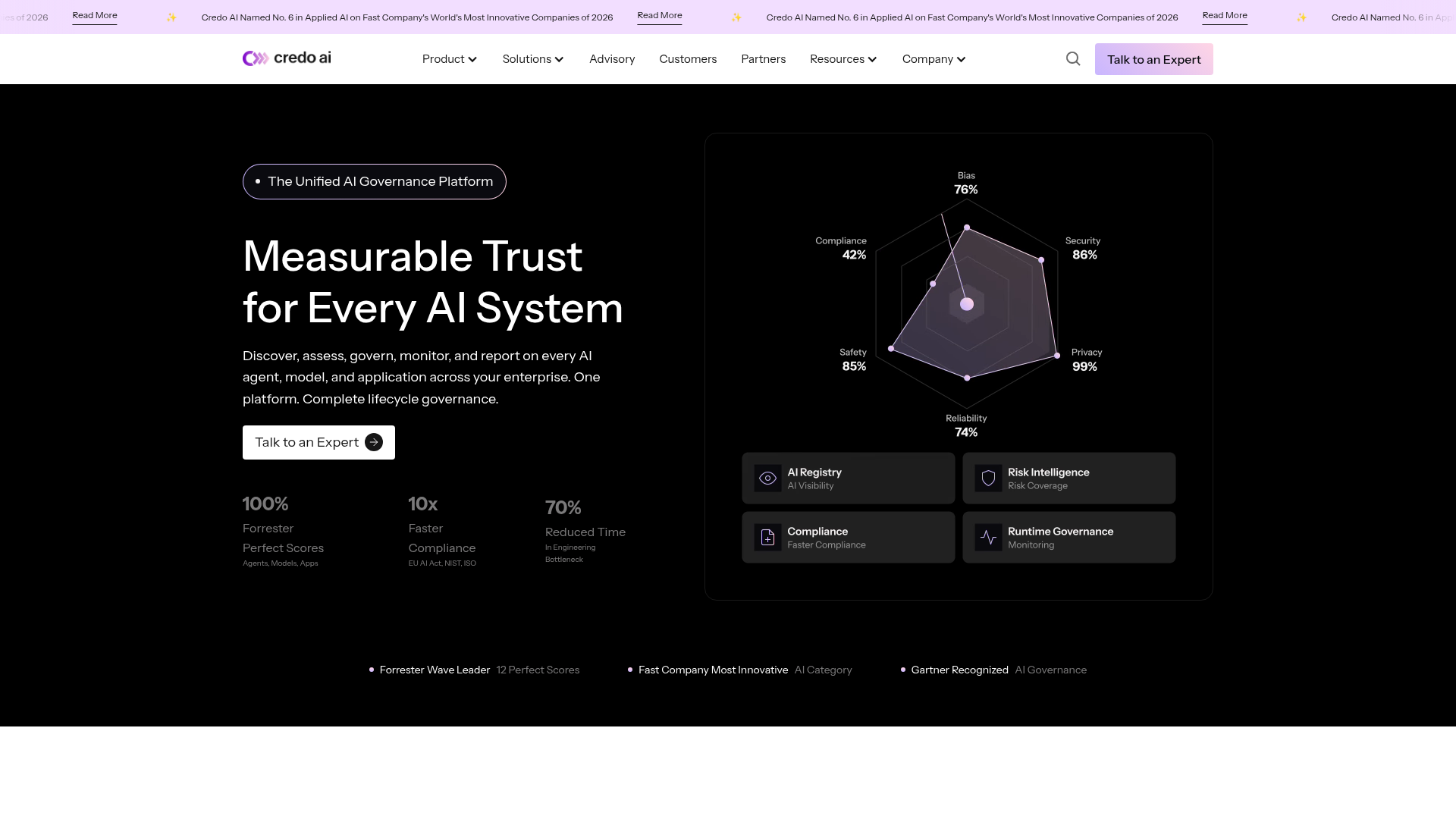Click the 70% Reduced Time stat
This screenshot has width=1456, height=819.
(x=585, y=531)
